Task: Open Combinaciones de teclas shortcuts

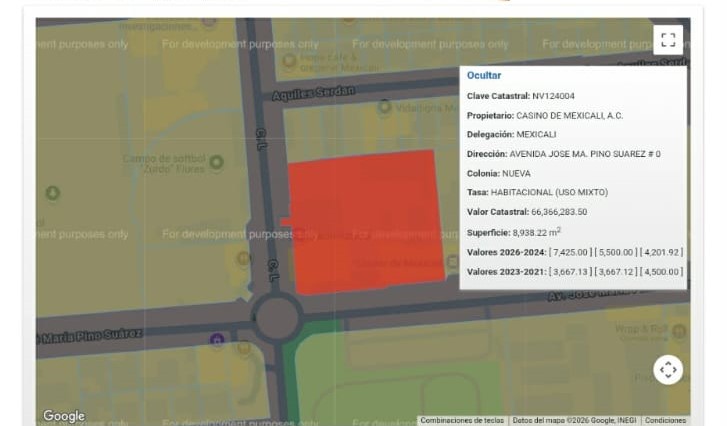Action: click(x=462, y=420)
